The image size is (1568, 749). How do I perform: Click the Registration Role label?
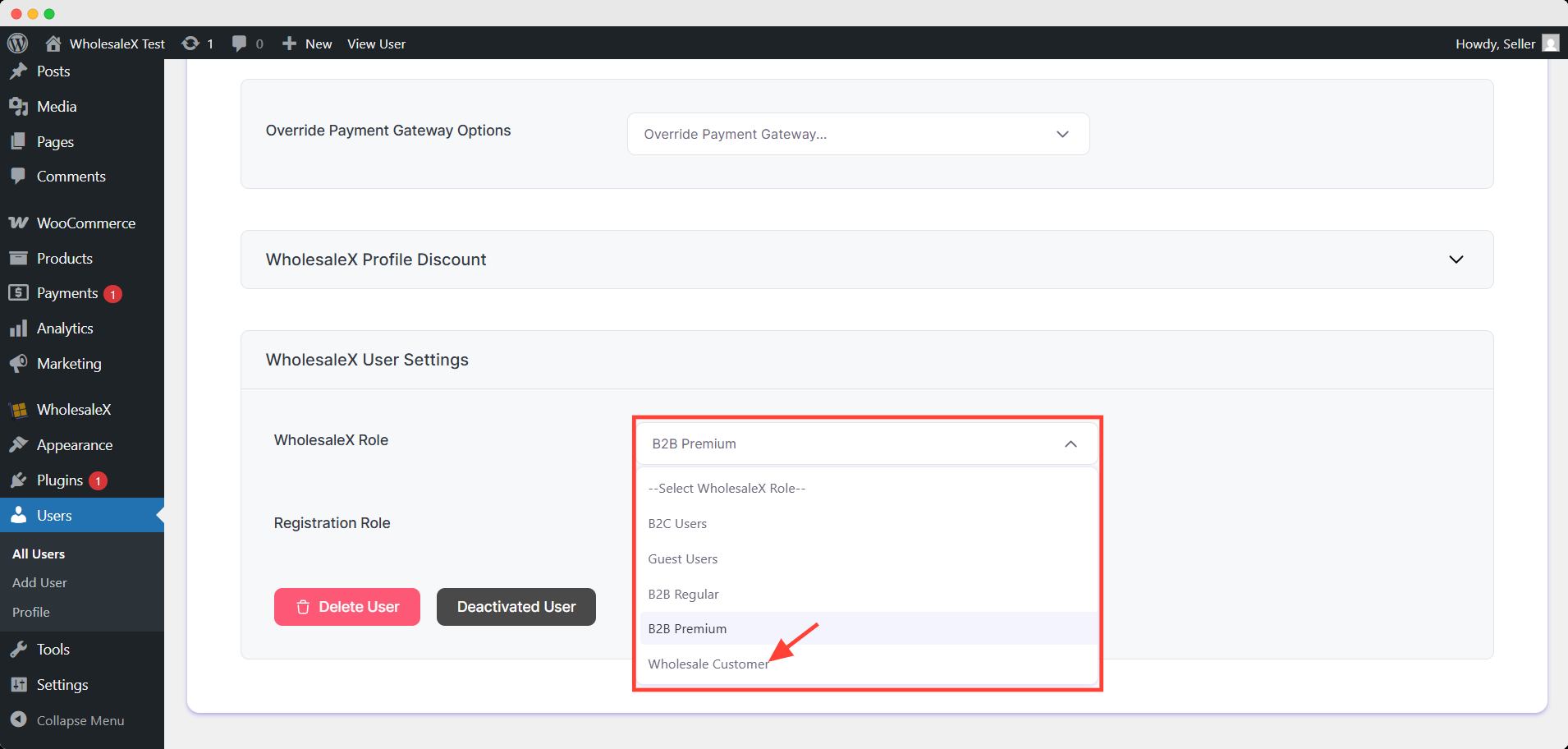(332, 523)
